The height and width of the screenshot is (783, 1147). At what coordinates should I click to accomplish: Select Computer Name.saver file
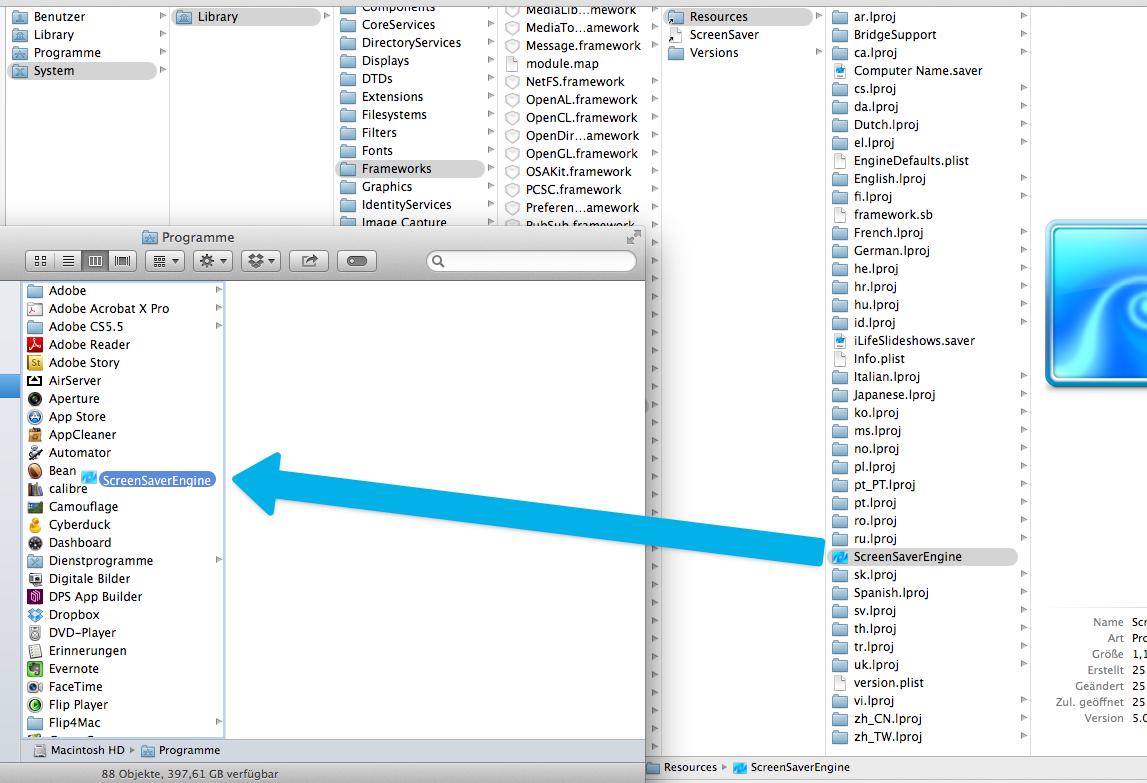(917, 71)
